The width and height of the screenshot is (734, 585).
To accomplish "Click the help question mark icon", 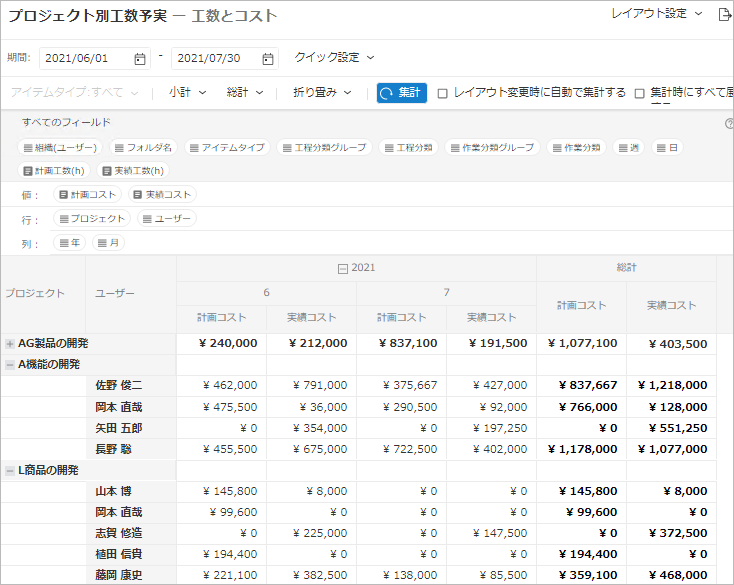I will (729, 124).
